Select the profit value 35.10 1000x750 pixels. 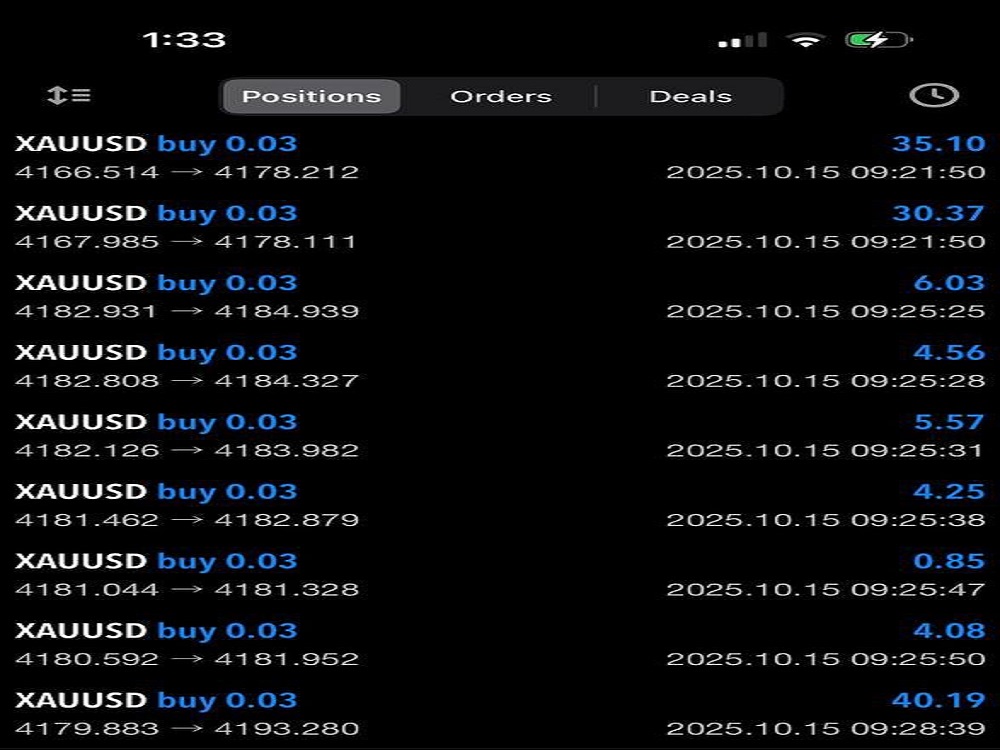click(939, 143)
